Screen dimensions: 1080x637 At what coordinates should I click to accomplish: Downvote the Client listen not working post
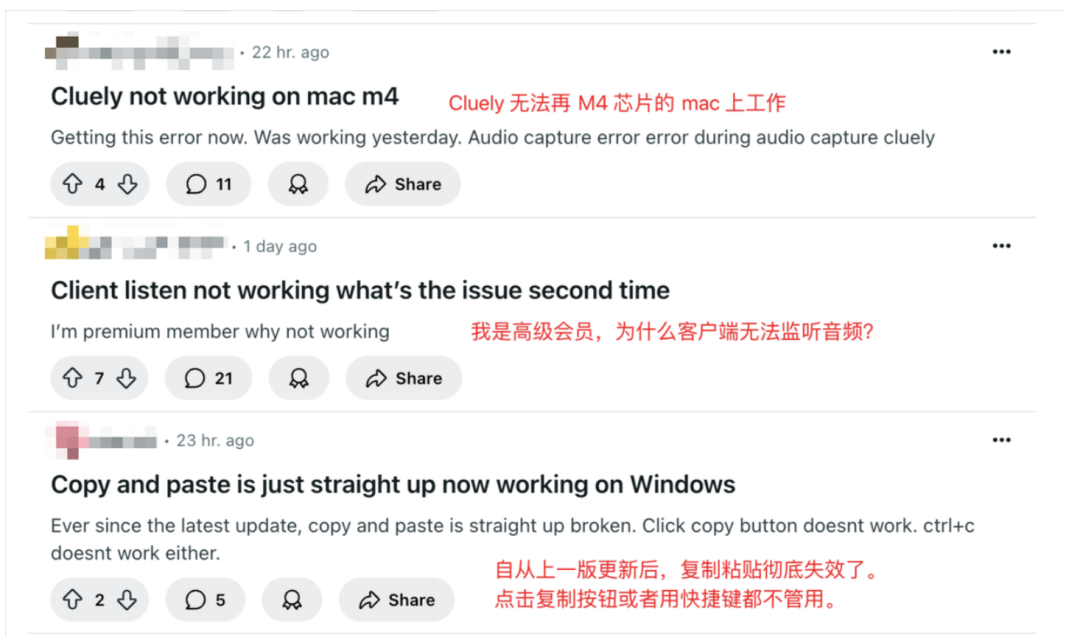(126, 378)
